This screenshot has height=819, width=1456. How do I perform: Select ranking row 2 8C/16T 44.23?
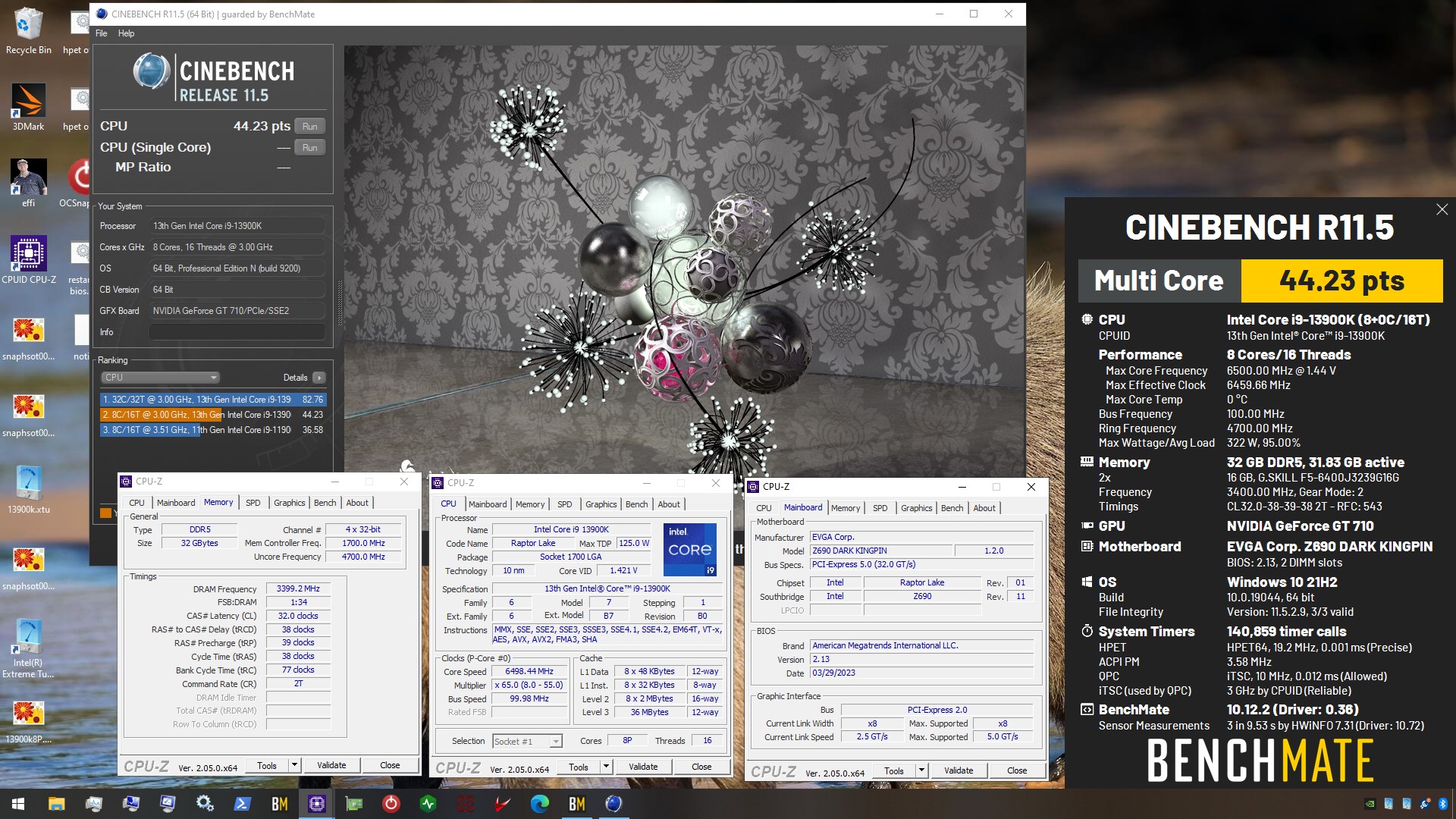click(213, 415)
